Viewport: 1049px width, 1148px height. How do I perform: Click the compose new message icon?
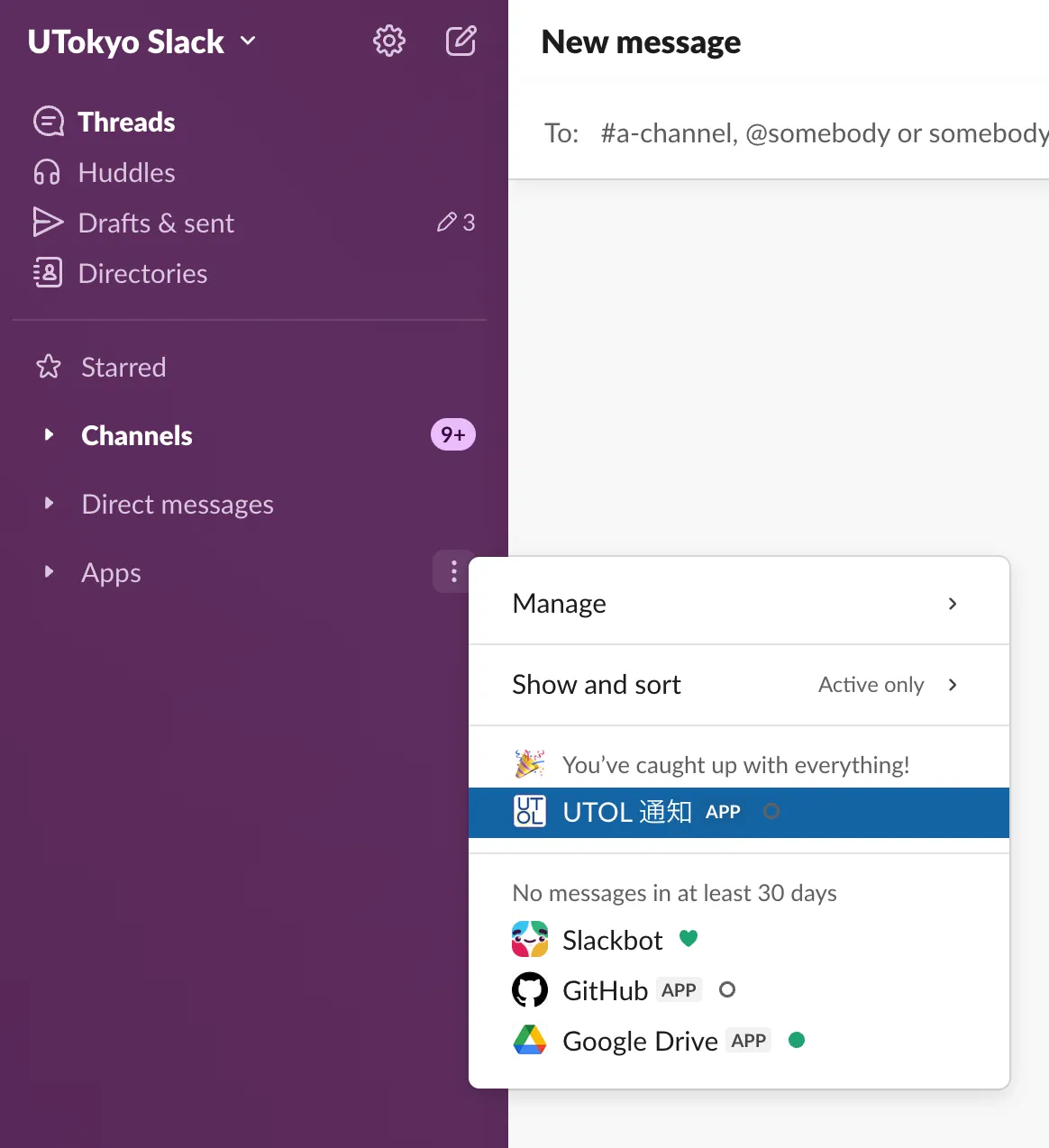click(x=461, y=41)
